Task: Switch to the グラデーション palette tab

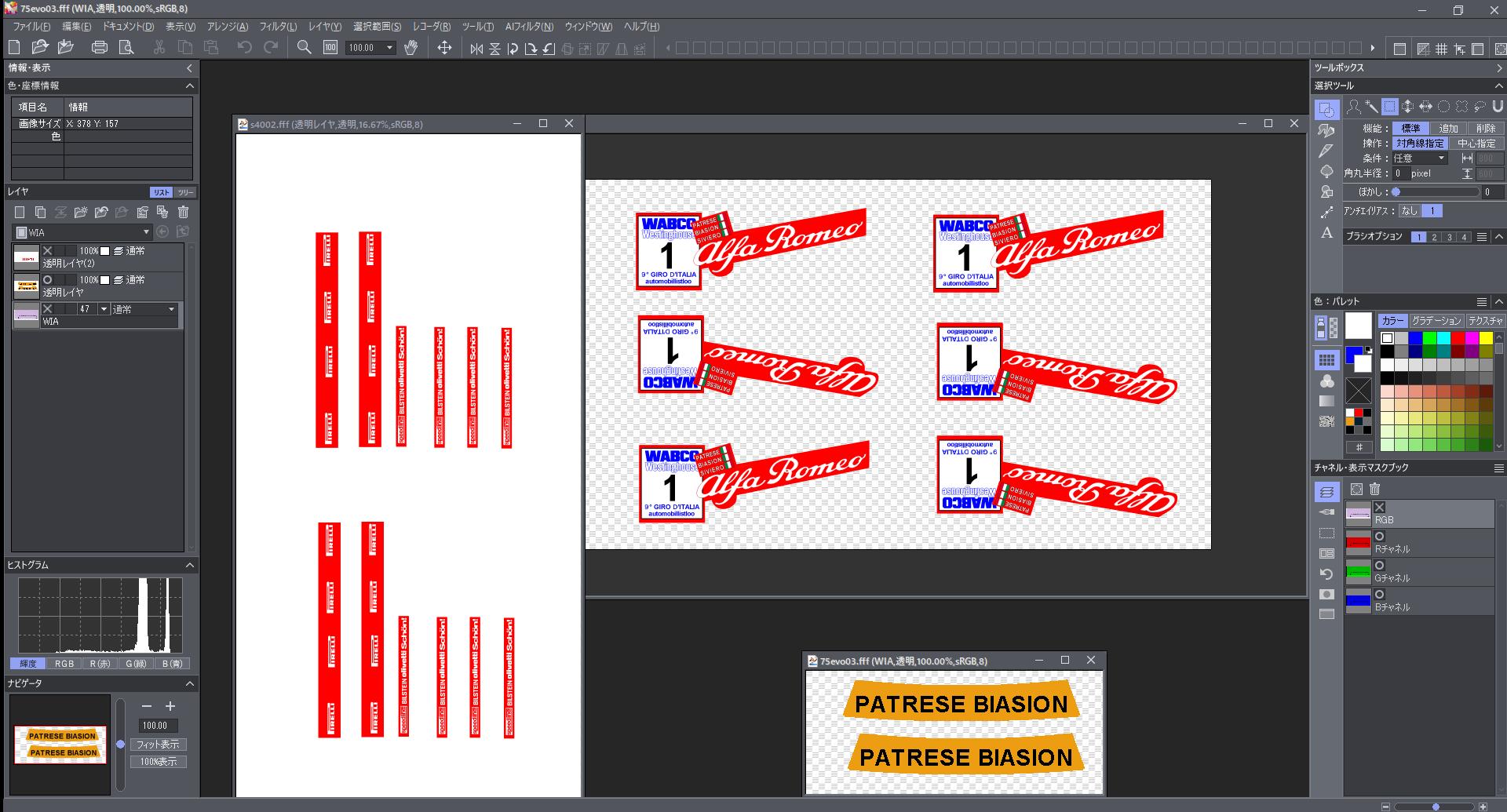Action: coord(1436,321)
